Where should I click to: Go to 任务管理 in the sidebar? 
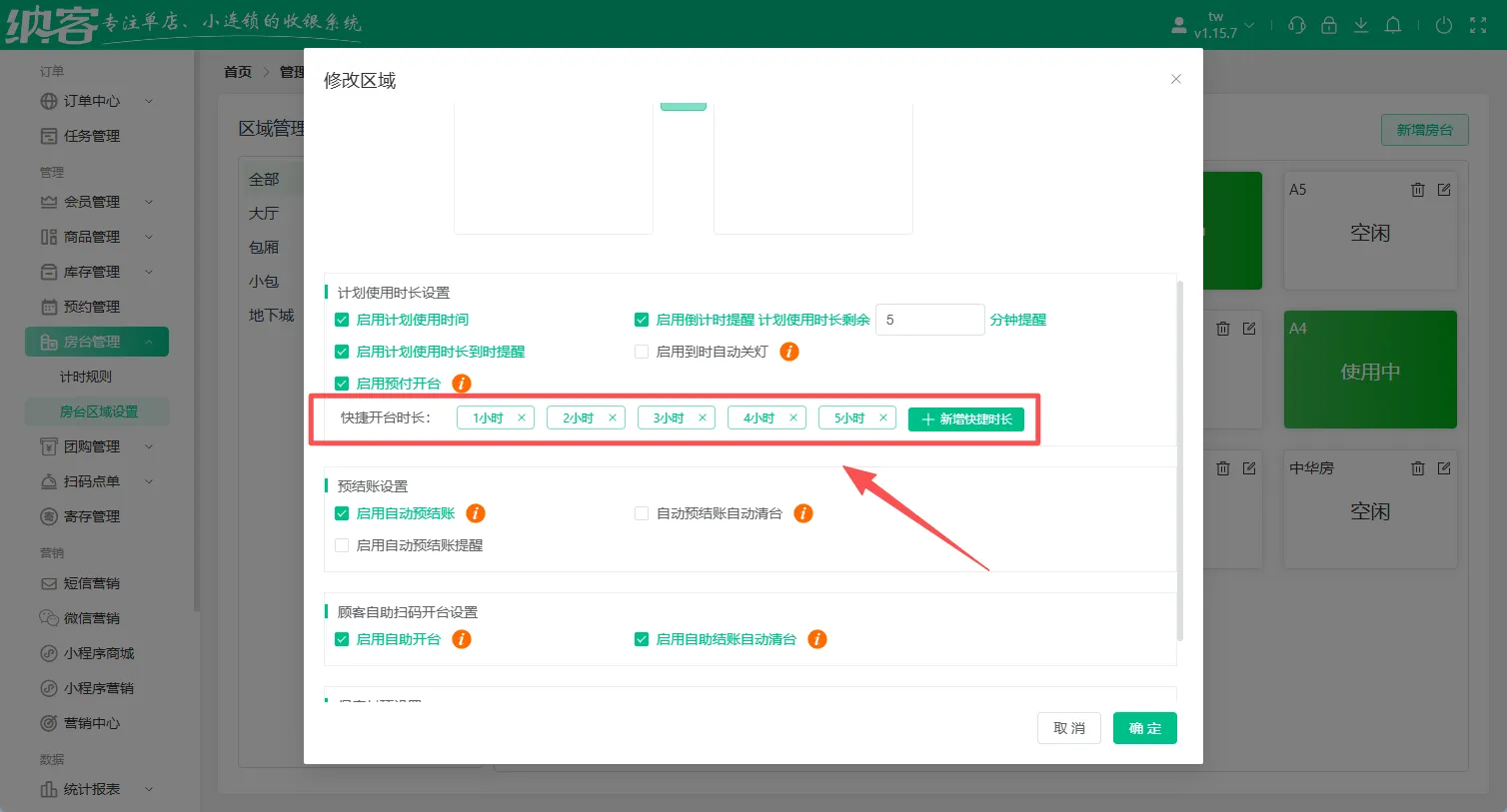click(x=91, y=136)
